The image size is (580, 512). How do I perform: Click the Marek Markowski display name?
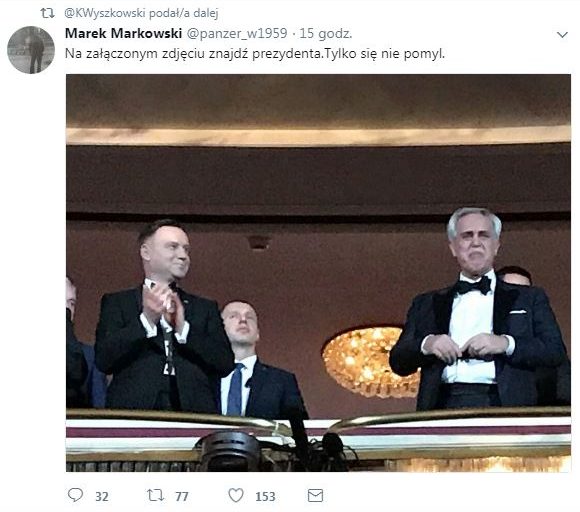pyautogui.click(x=124, y=33)
